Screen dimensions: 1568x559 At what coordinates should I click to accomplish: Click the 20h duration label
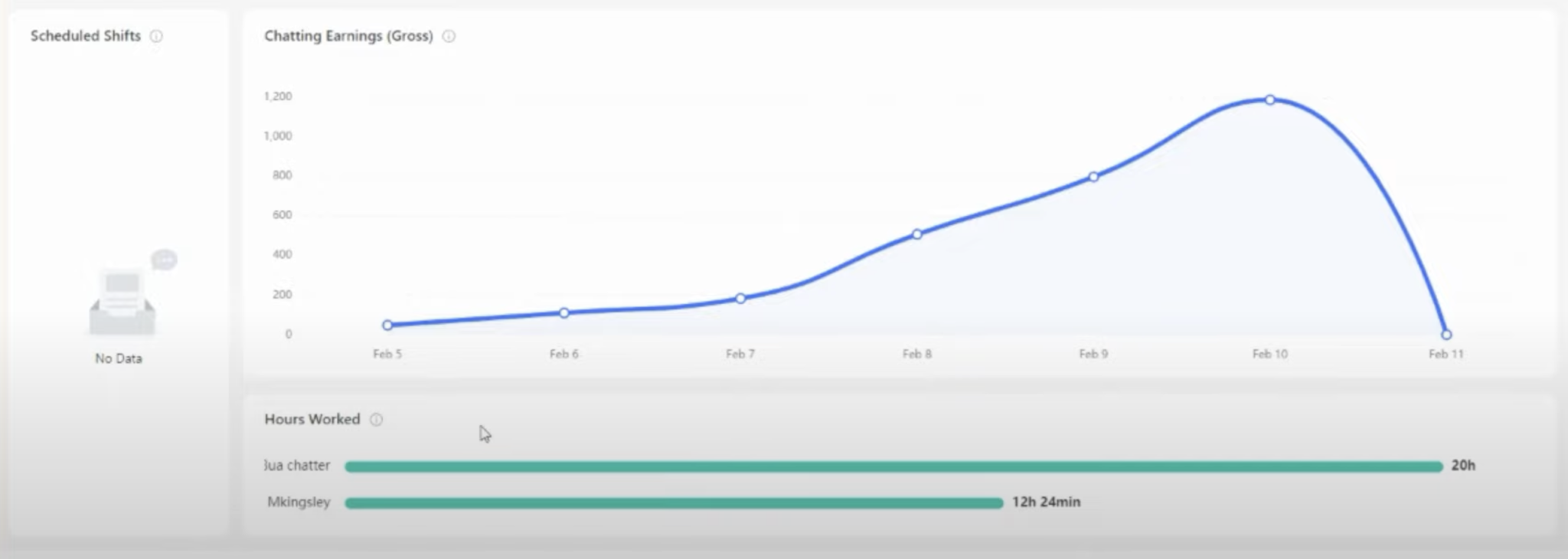(x=1463, y=466)
